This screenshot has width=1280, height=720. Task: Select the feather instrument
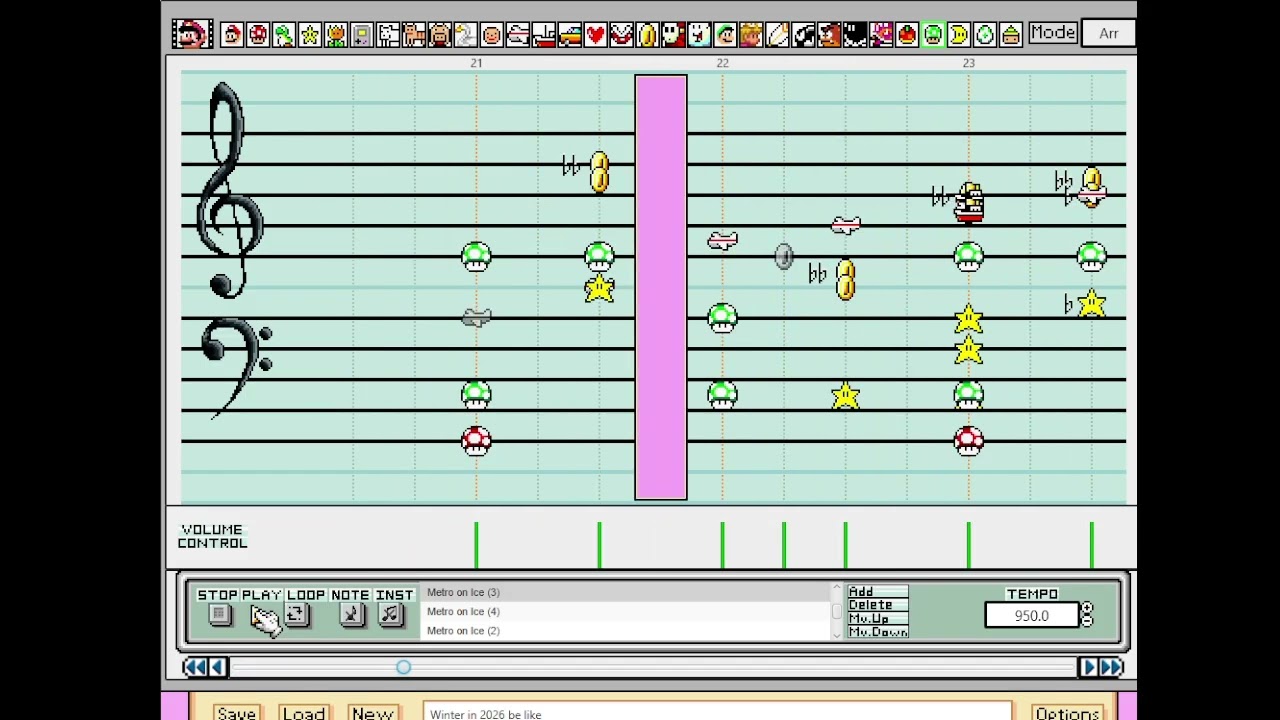pos(778,34)
